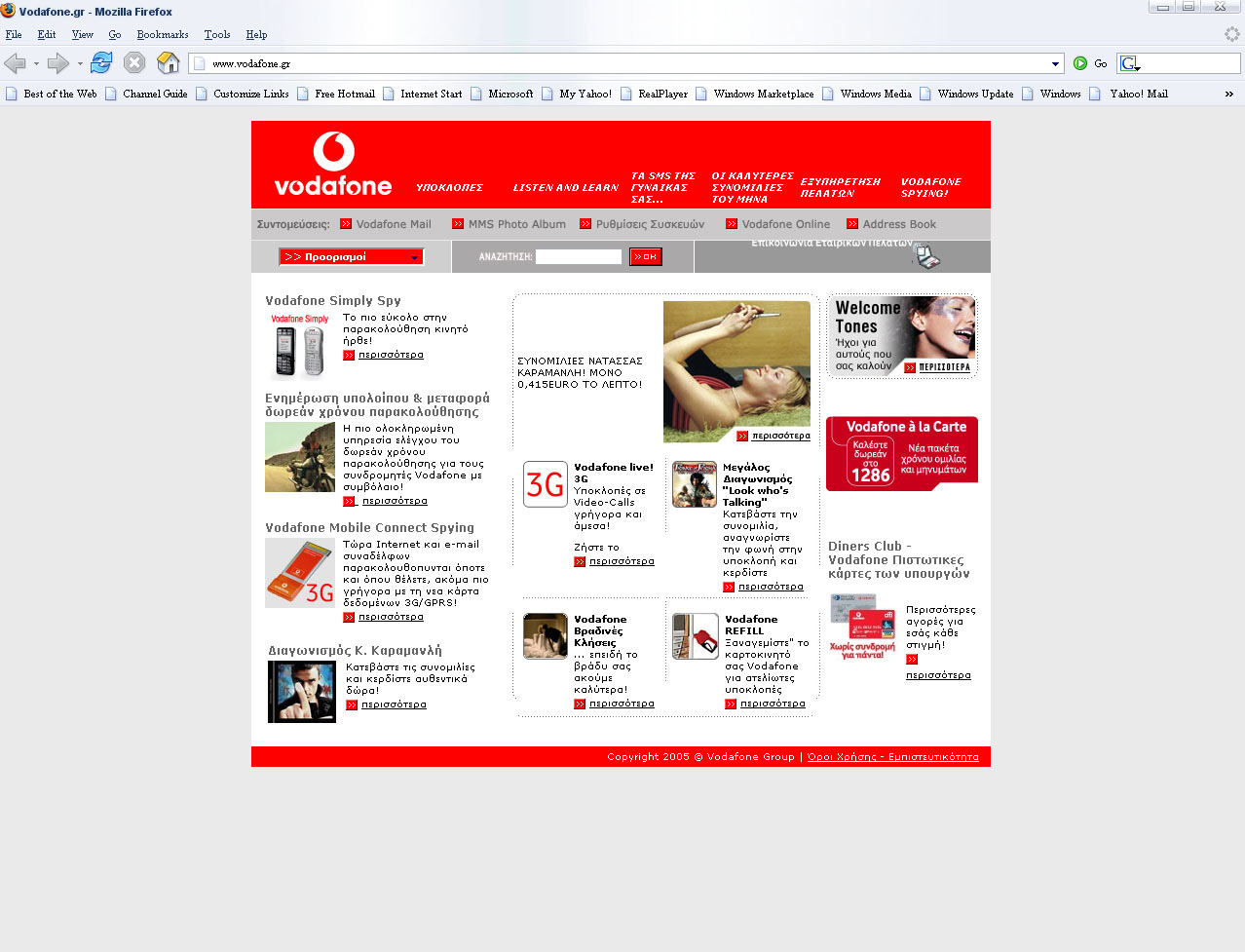Click περισσότερα under Diners Club section

click(x=938, y=675)
